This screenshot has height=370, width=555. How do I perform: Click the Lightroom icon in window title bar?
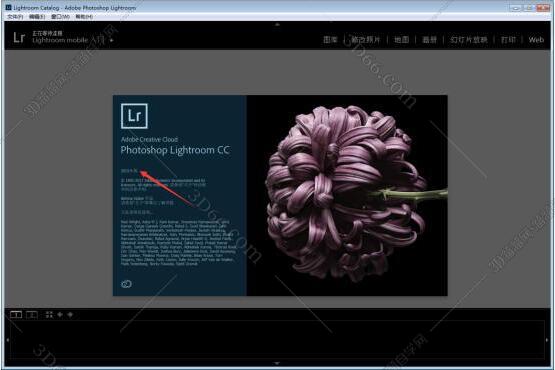coord(8,7)
